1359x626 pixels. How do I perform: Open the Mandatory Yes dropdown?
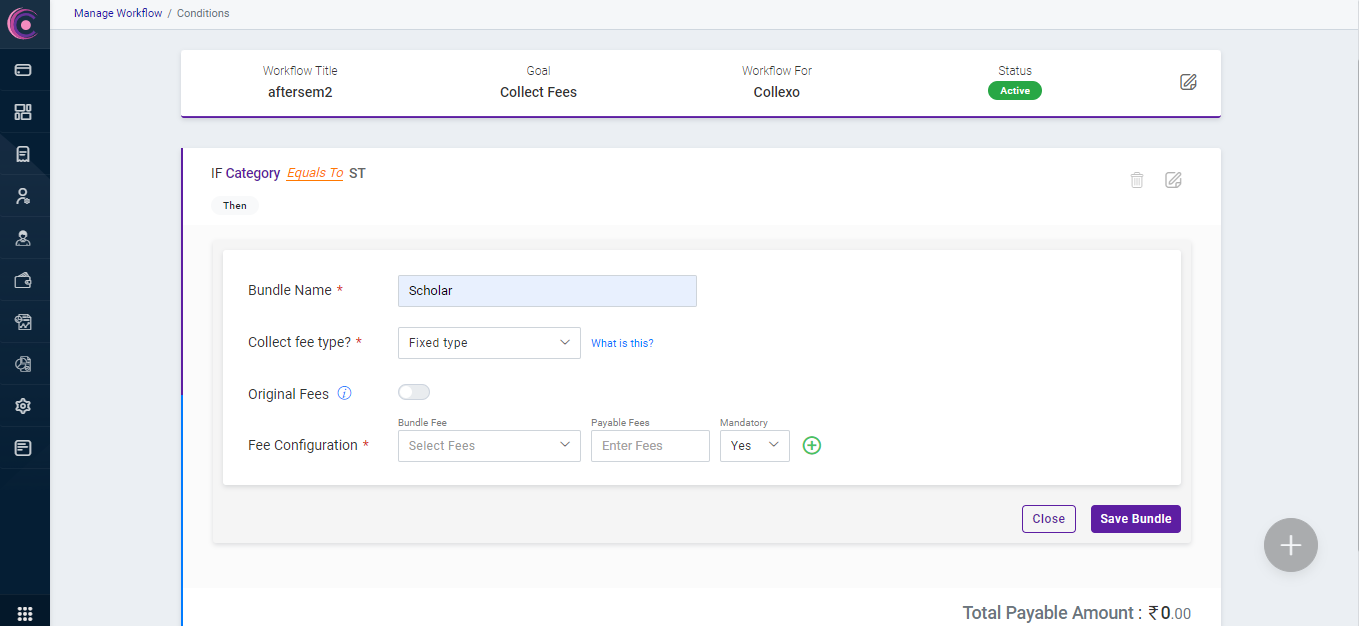(754, 446)
